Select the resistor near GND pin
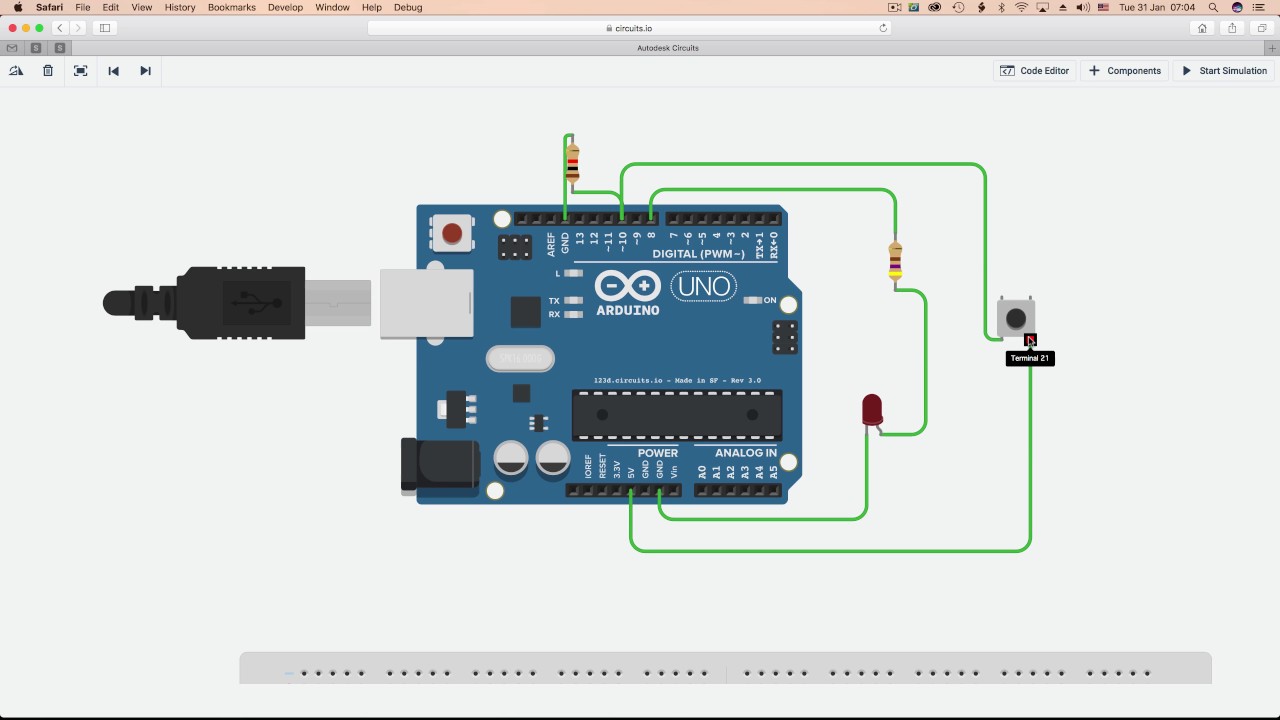 [572, 163]
